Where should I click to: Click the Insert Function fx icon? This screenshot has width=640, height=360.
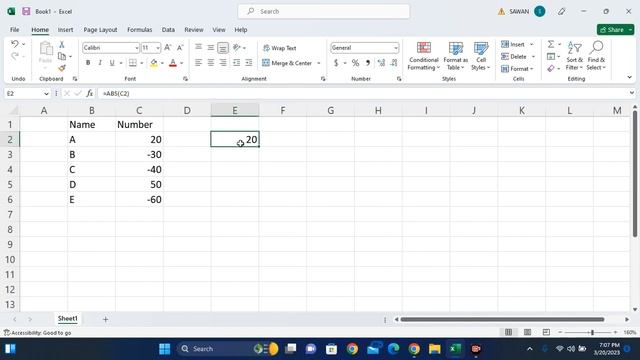pos(89,93)
